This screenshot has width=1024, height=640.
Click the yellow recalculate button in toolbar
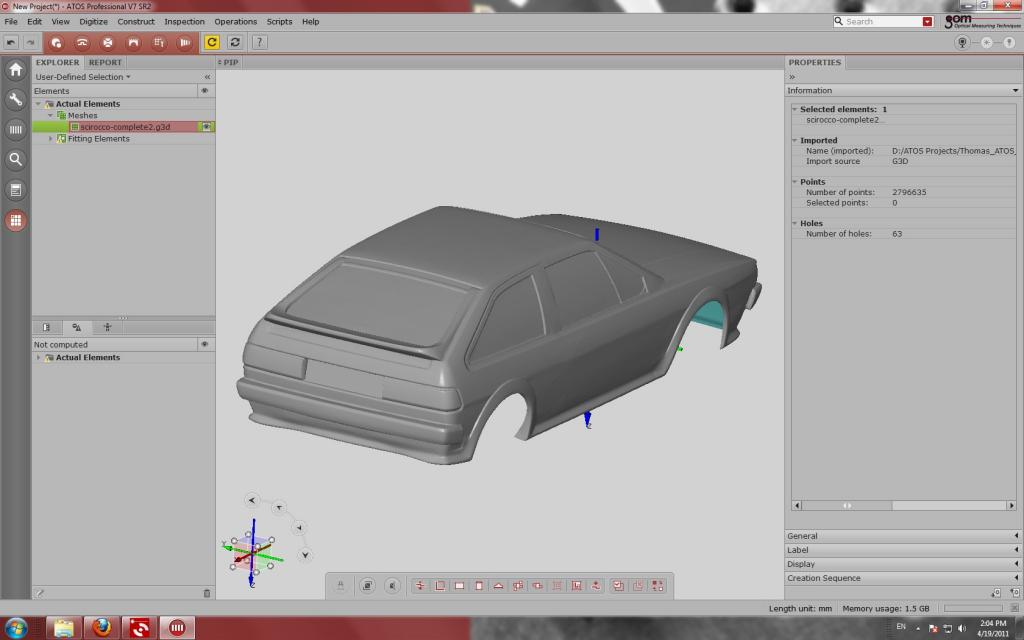click(212, 42)
